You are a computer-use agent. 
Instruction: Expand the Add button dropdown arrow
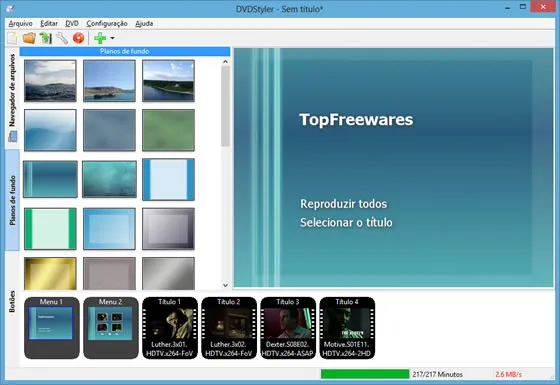click(112, 38)
